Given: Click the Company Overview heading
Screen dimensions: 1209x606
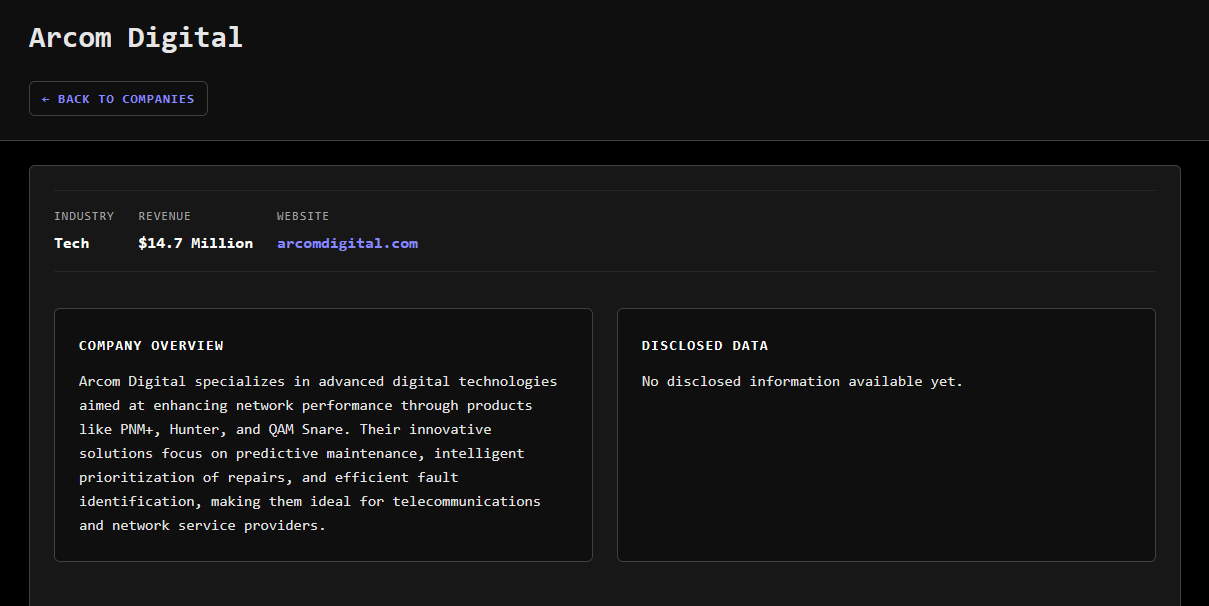Looking at the screenshot, I should pyautogui.click(x=151, y=346).
